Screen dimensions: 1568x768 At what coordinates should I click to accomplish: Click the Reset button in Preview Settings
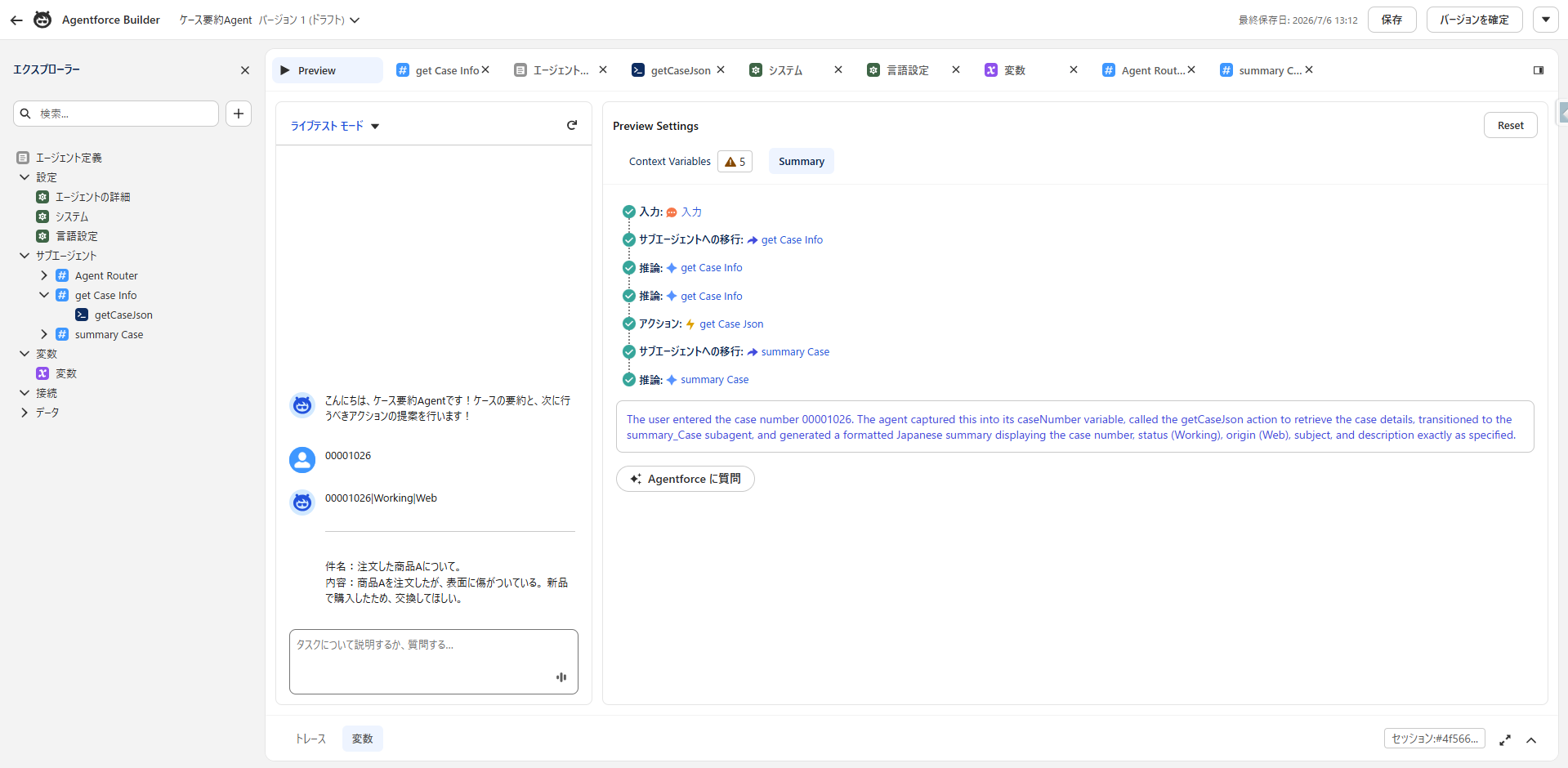pos(1510,125)
